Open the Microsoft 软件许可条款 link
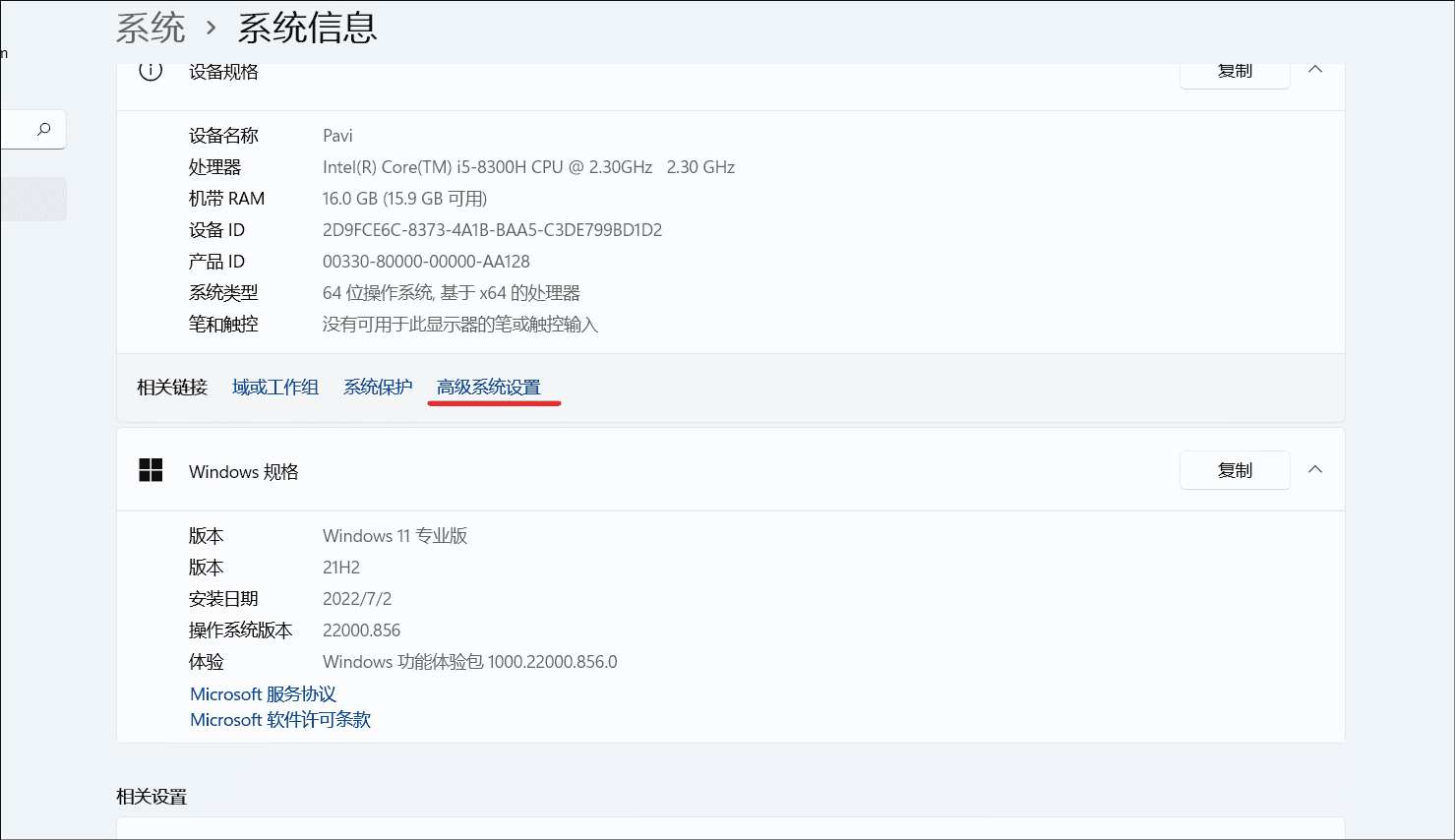 coord(280,720)
